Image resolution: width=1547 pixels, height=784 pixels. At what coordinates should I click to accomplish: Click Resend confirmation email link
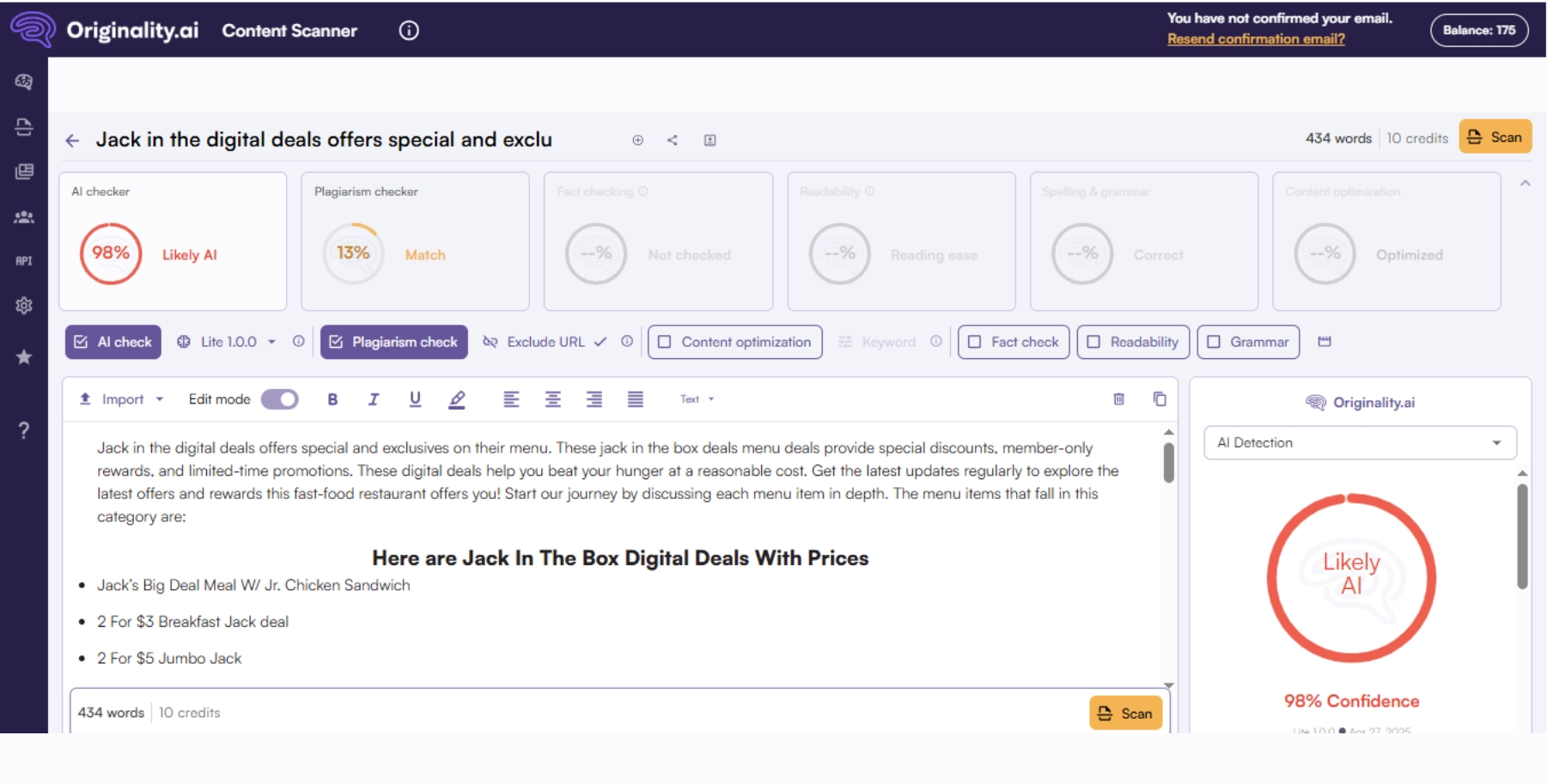(x=1256, y=39)
